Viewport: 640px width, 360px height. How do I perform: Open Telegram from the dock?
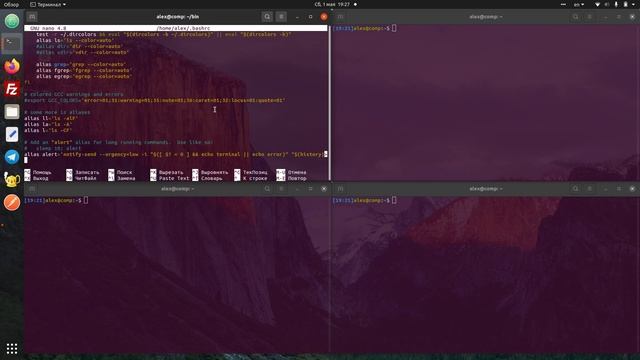coord(12,157)
